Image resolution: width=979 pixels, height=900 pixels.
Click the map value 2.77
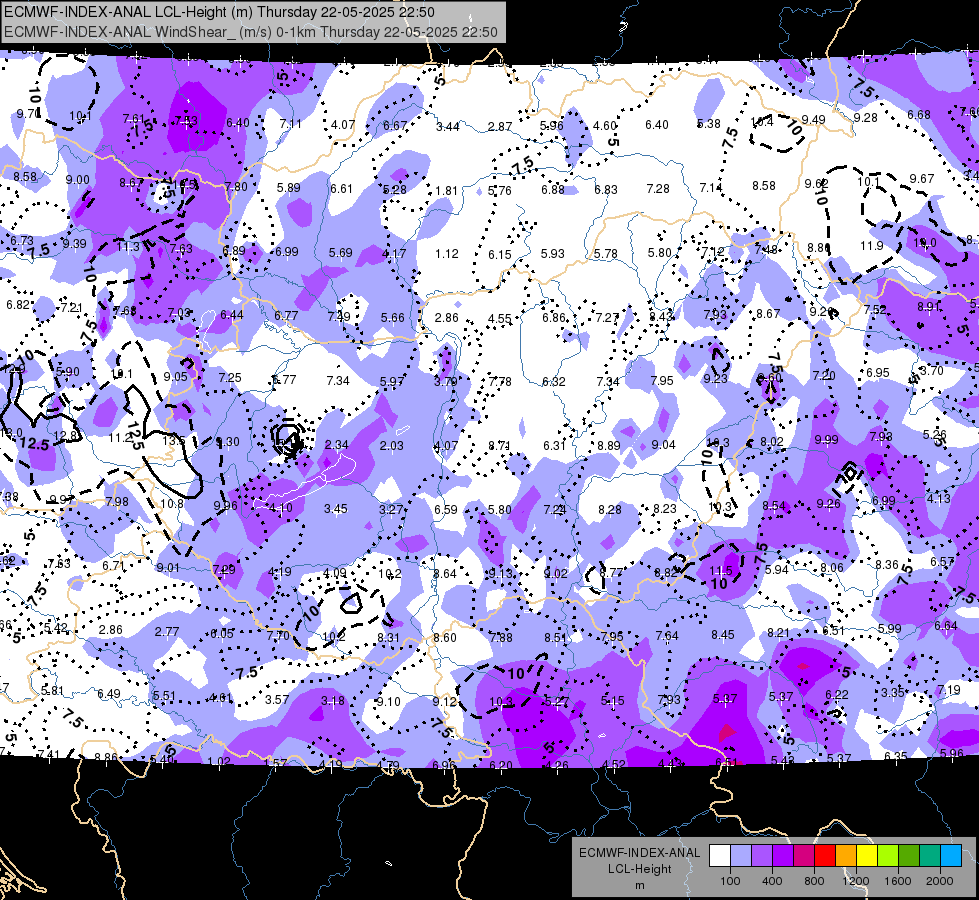tap(167, 631)
